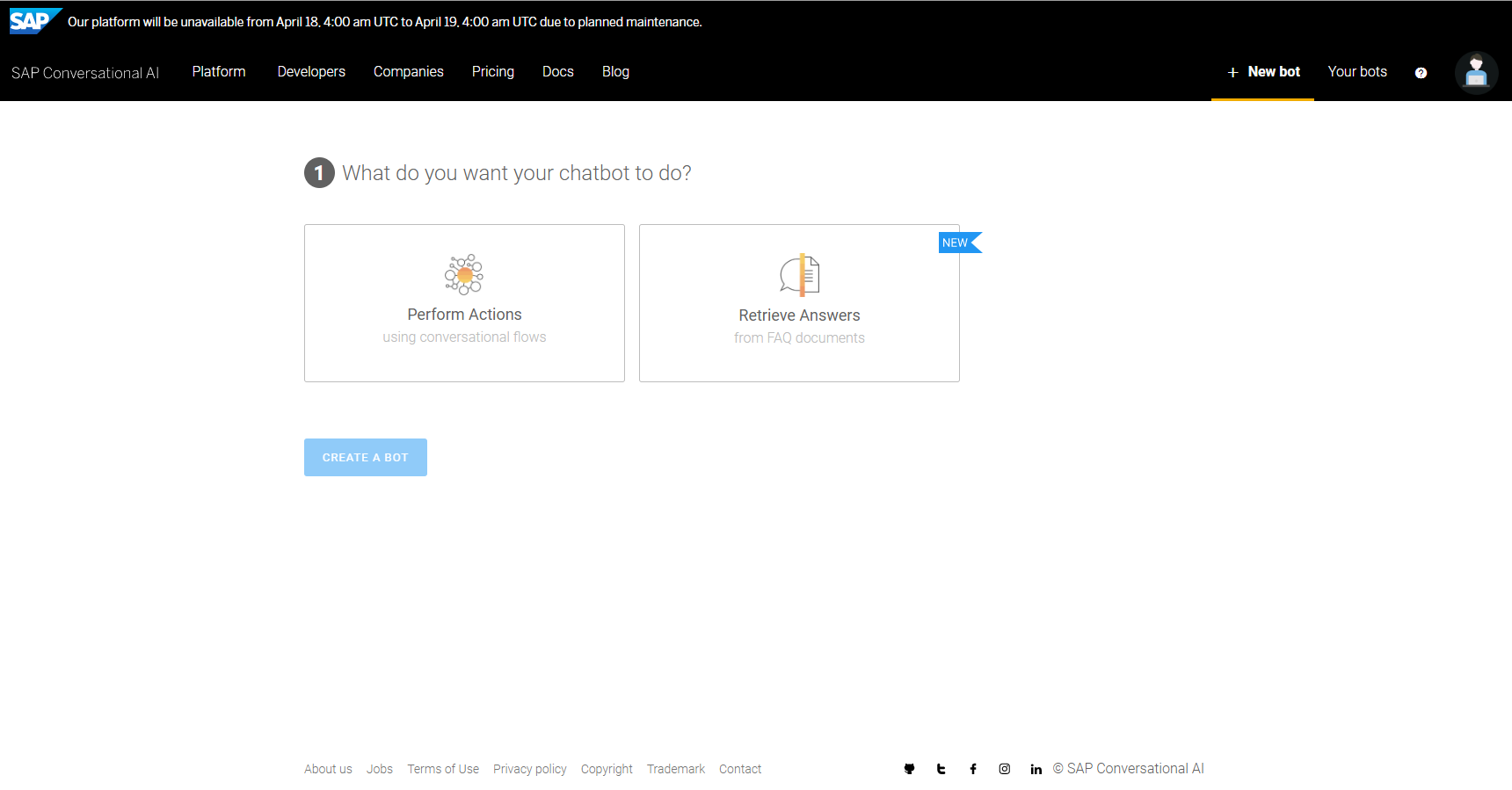
Task: Open the GitHub social icon
Action: (909, 769)
